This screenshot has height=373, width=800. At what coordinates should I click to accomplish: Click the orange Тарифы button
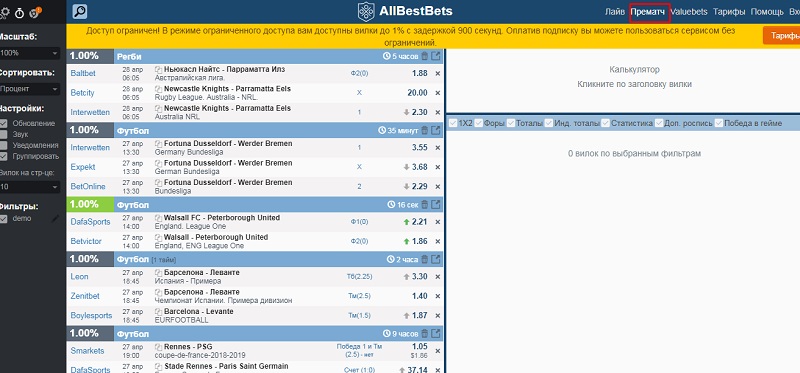(782, 36)
